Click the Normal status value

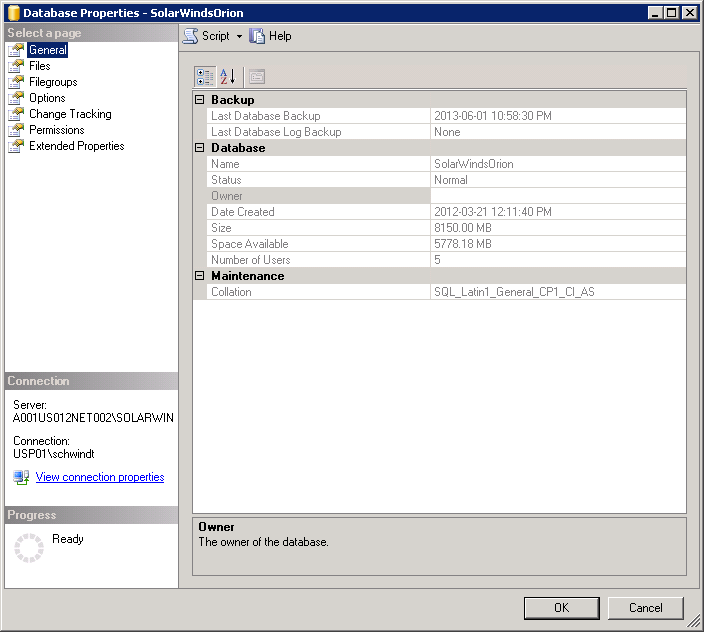[450, 180]
